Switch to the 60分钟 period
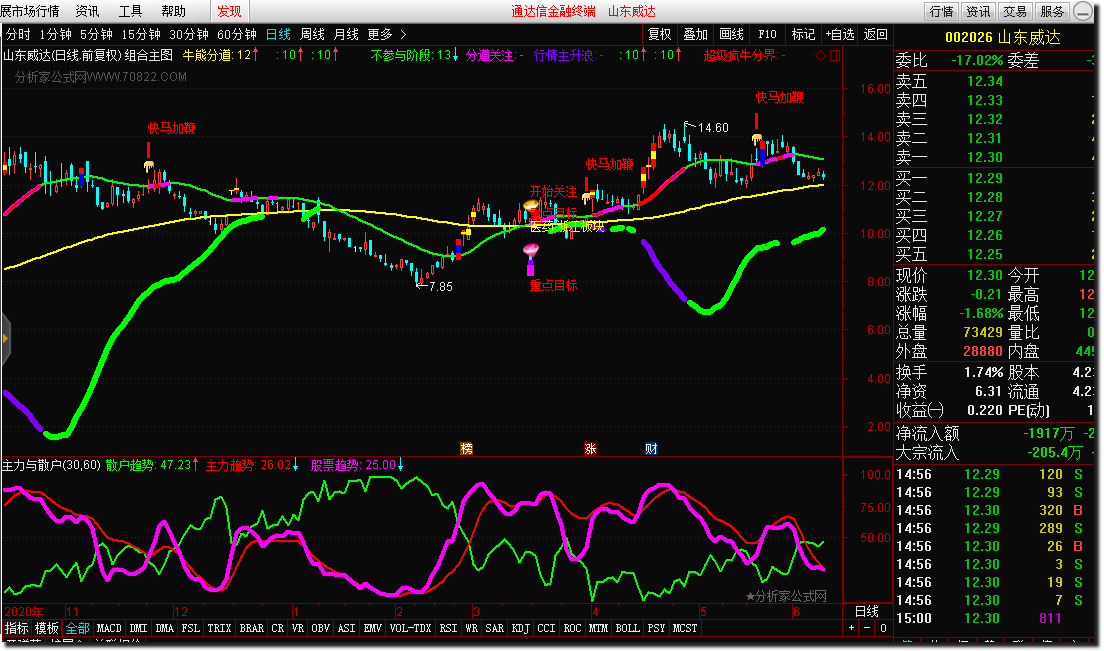The height and width of the screenshot is (651, 1104). point(237,34)
